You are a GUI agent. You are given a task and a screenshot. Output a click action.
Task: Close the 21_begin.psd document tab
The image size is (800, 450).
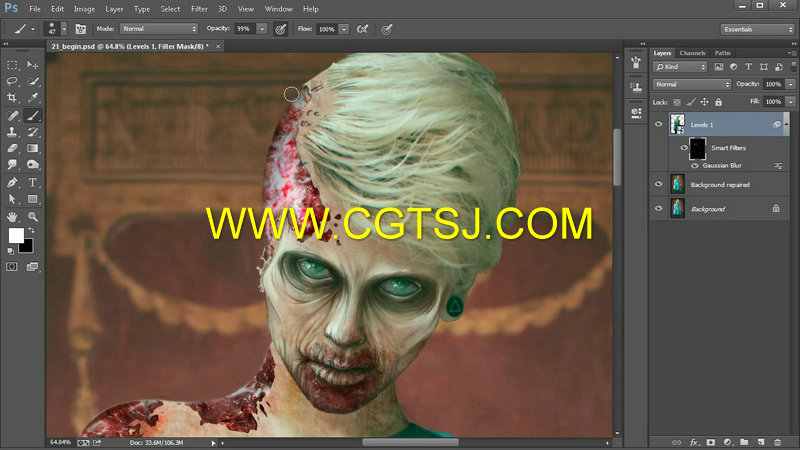coord(218,46)
